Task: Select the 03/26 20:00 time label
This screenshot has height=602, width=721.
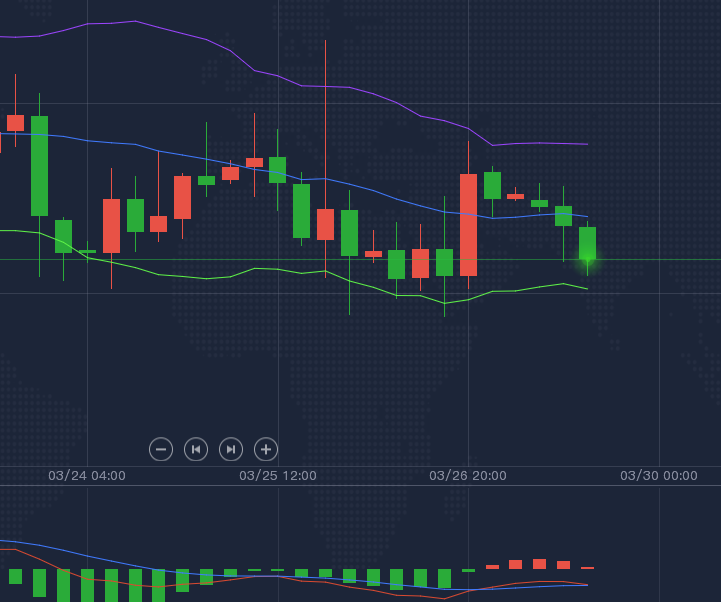Action: [x=468, y=476]
